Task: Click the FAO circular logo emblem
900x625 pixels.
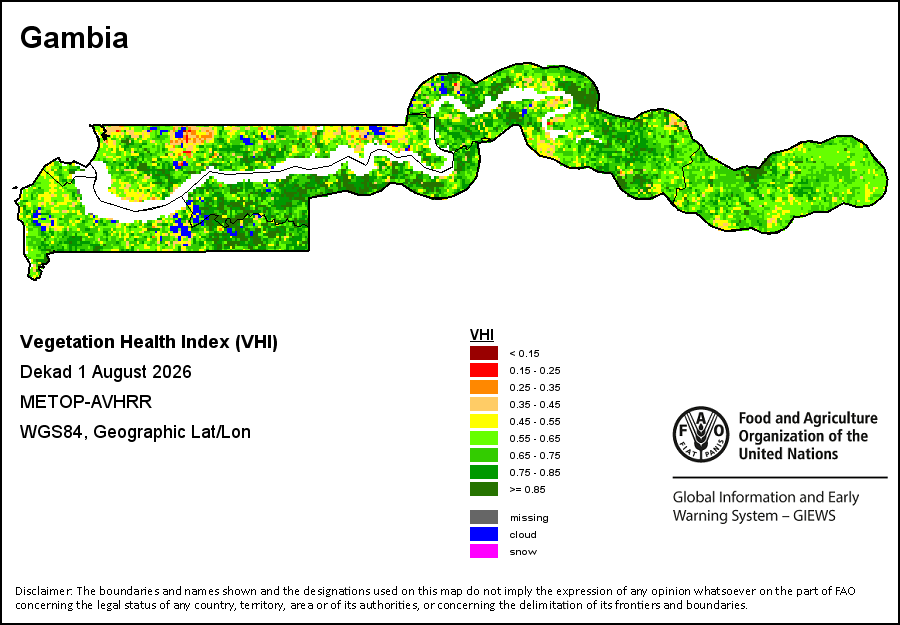Action: [701, 435]
